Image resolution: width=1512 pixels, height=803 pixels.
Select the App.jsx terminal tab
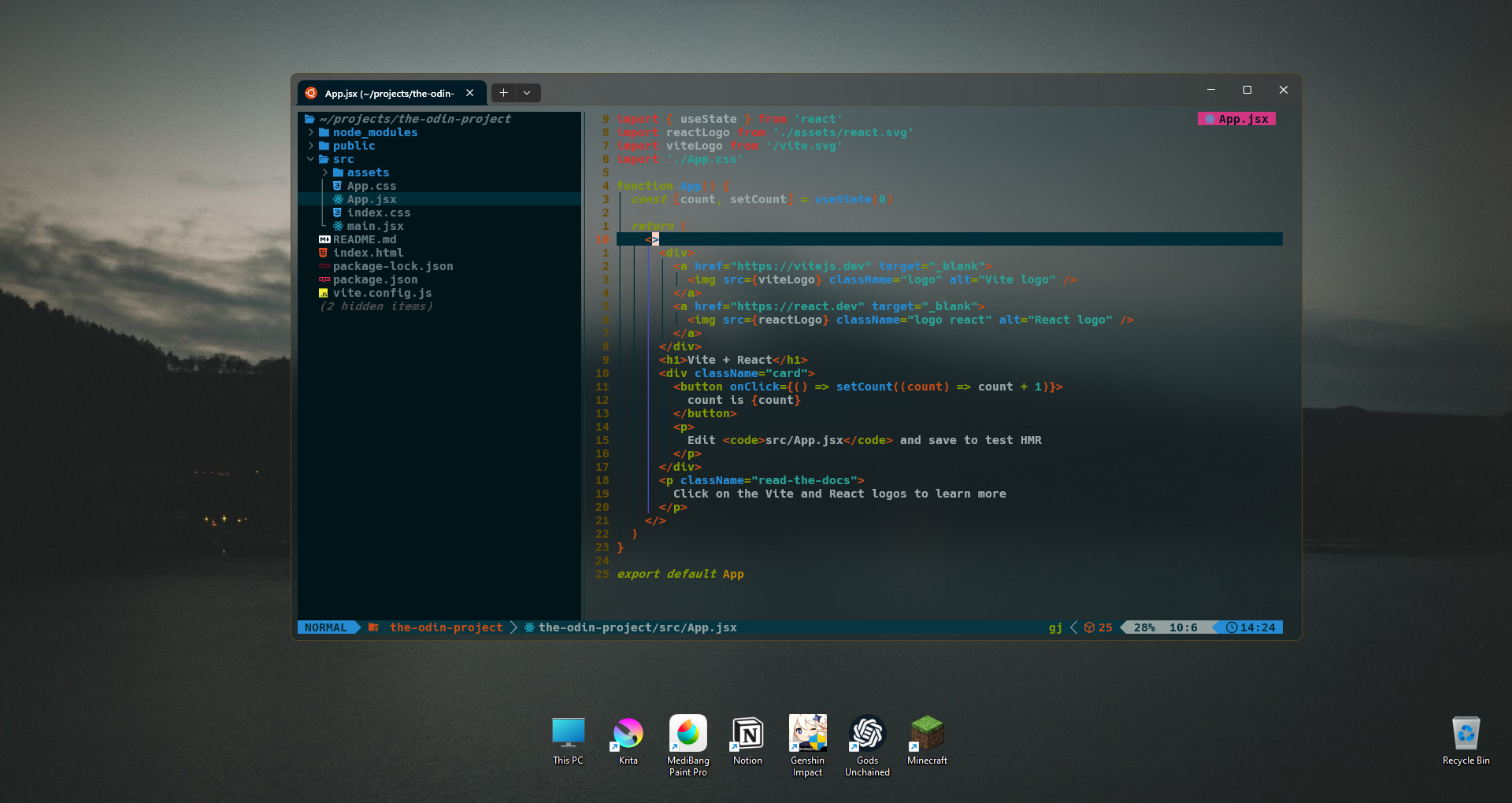[x=389, y=93]
